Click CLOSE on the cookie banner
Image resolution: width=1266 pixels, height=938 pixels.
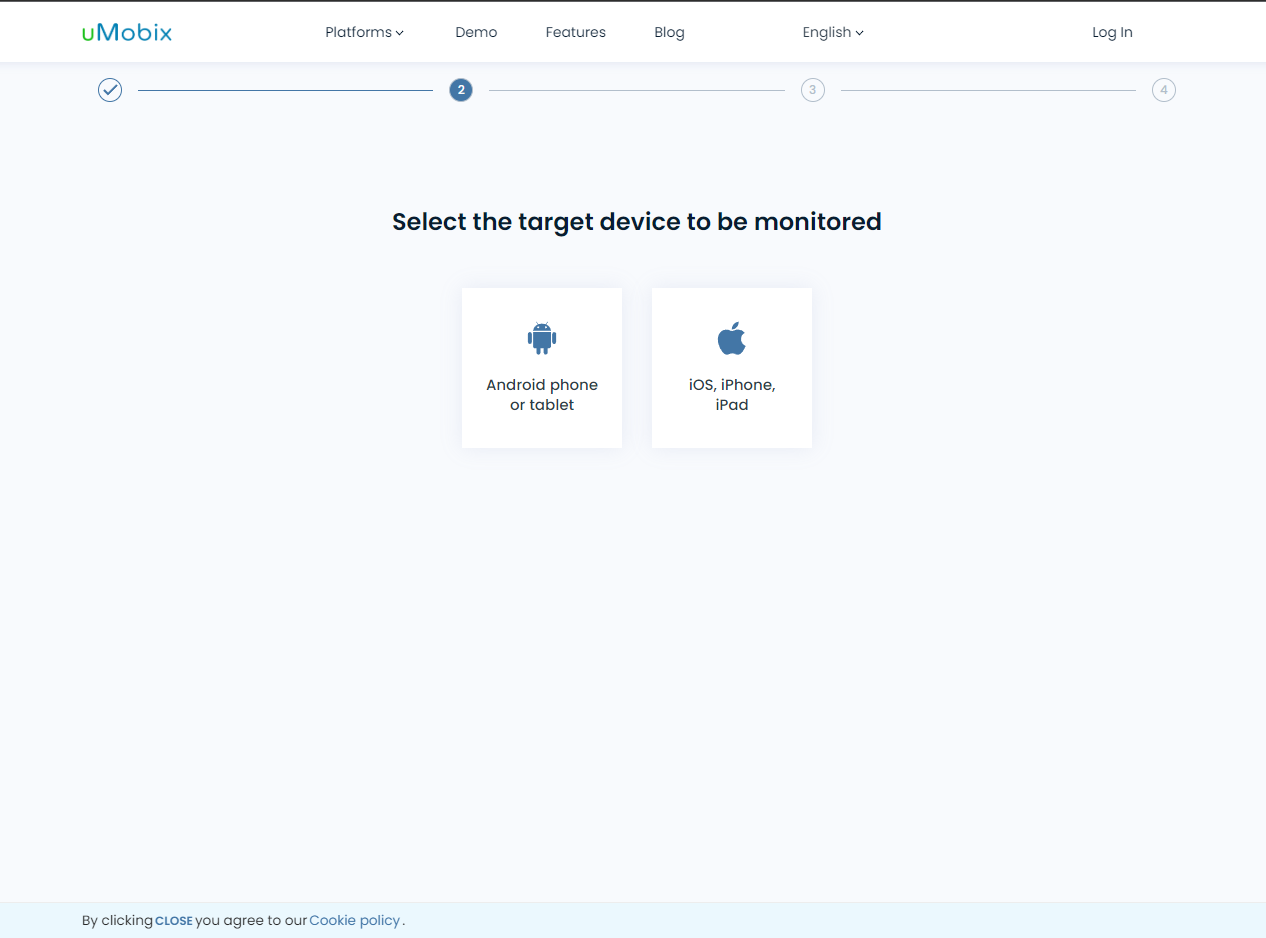174,921
